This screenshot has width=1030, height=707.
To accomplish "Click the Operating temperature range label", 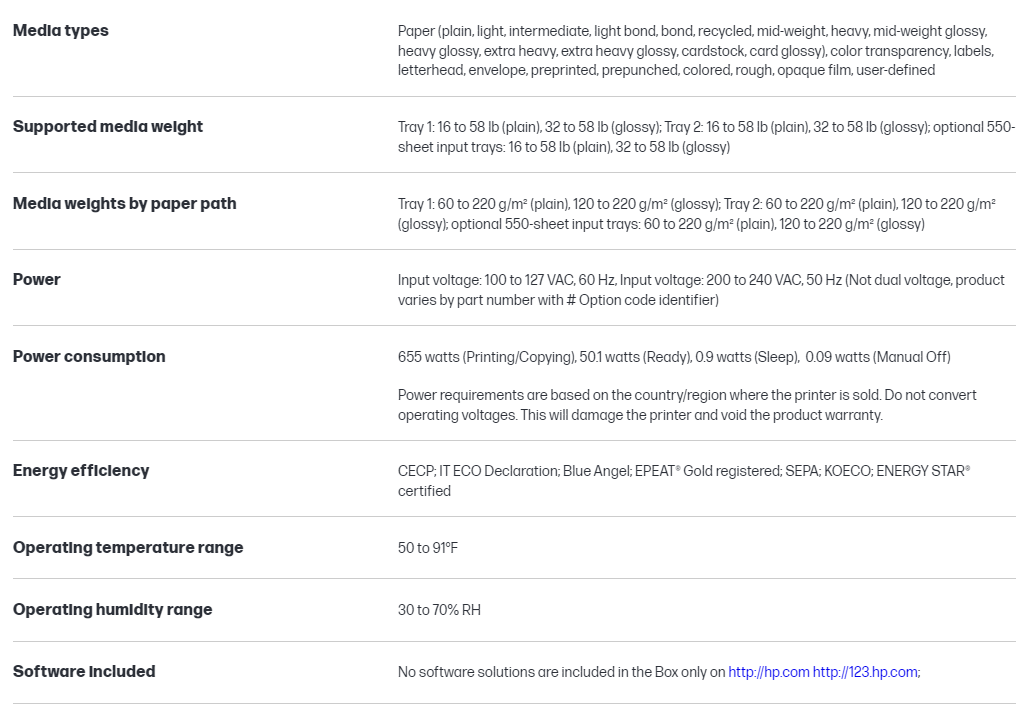I will pos(128,547).
